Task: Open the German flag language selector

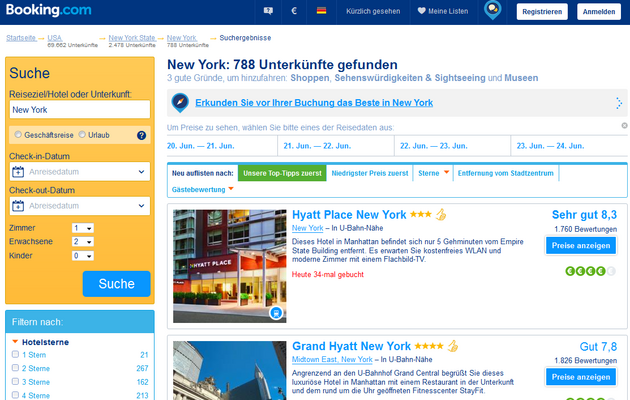Action: 321,11
